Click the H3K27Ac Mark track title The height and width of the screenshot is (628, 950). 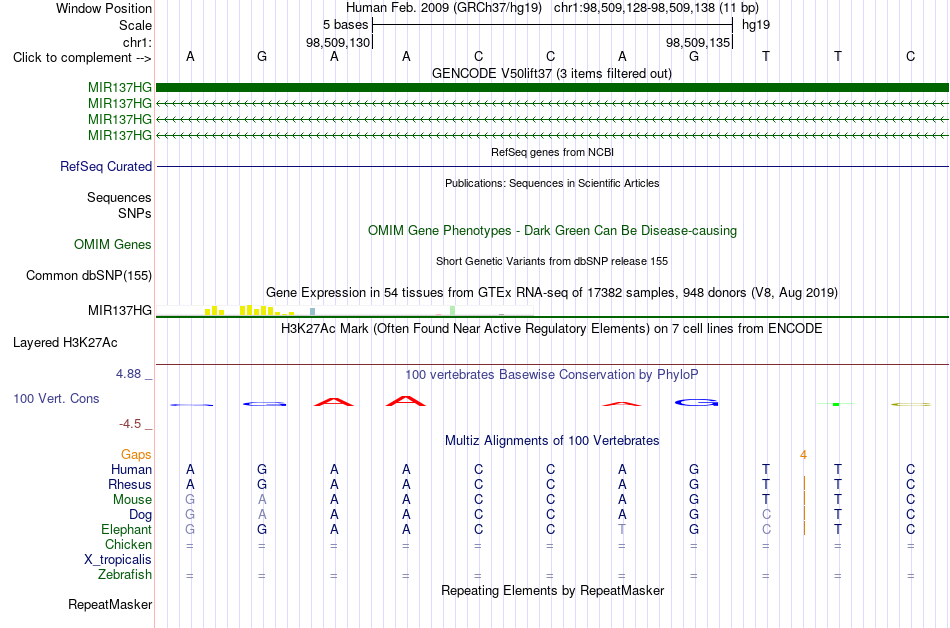[x=552, y=329]
